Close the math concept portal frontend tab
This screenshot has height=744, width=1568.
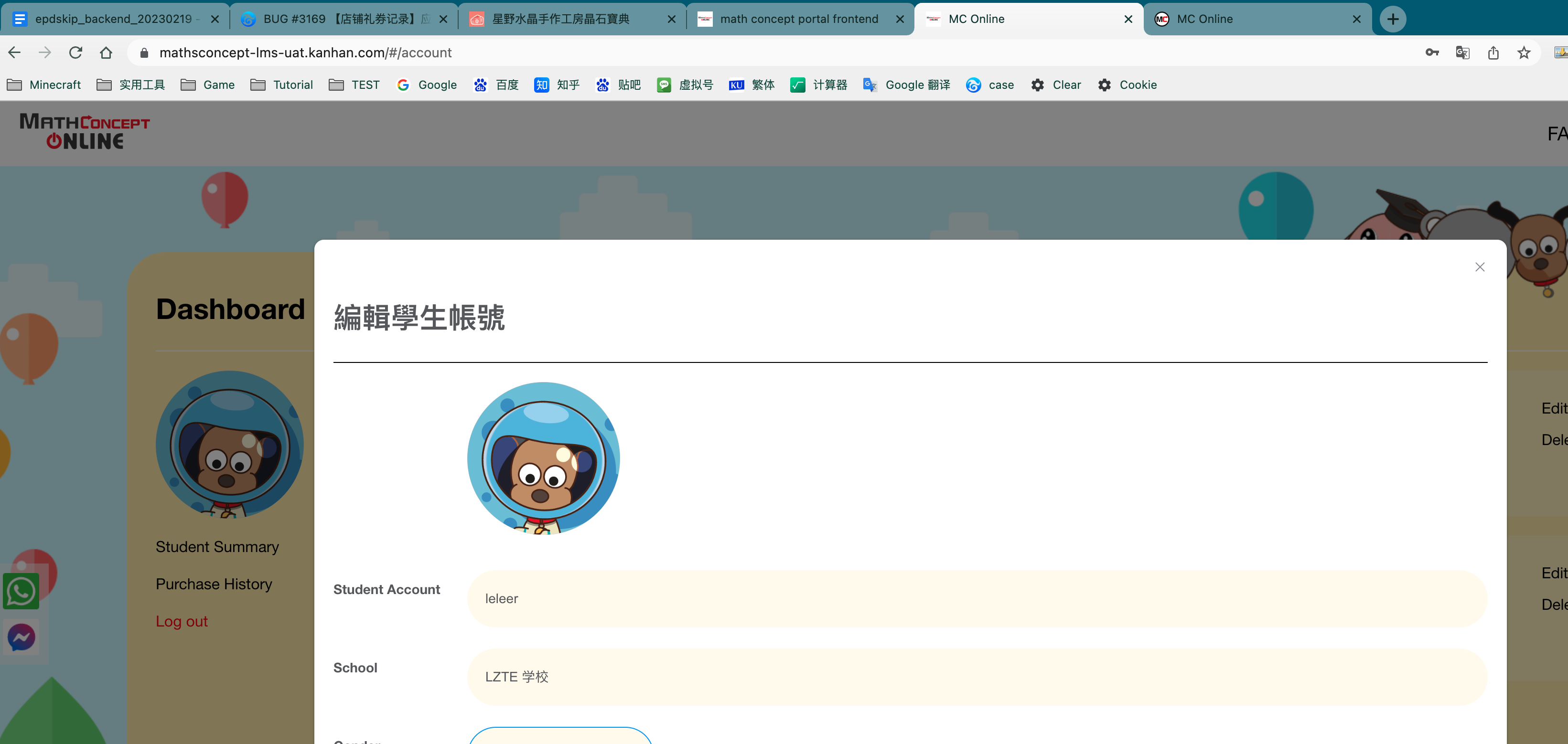tap(900, 19)
